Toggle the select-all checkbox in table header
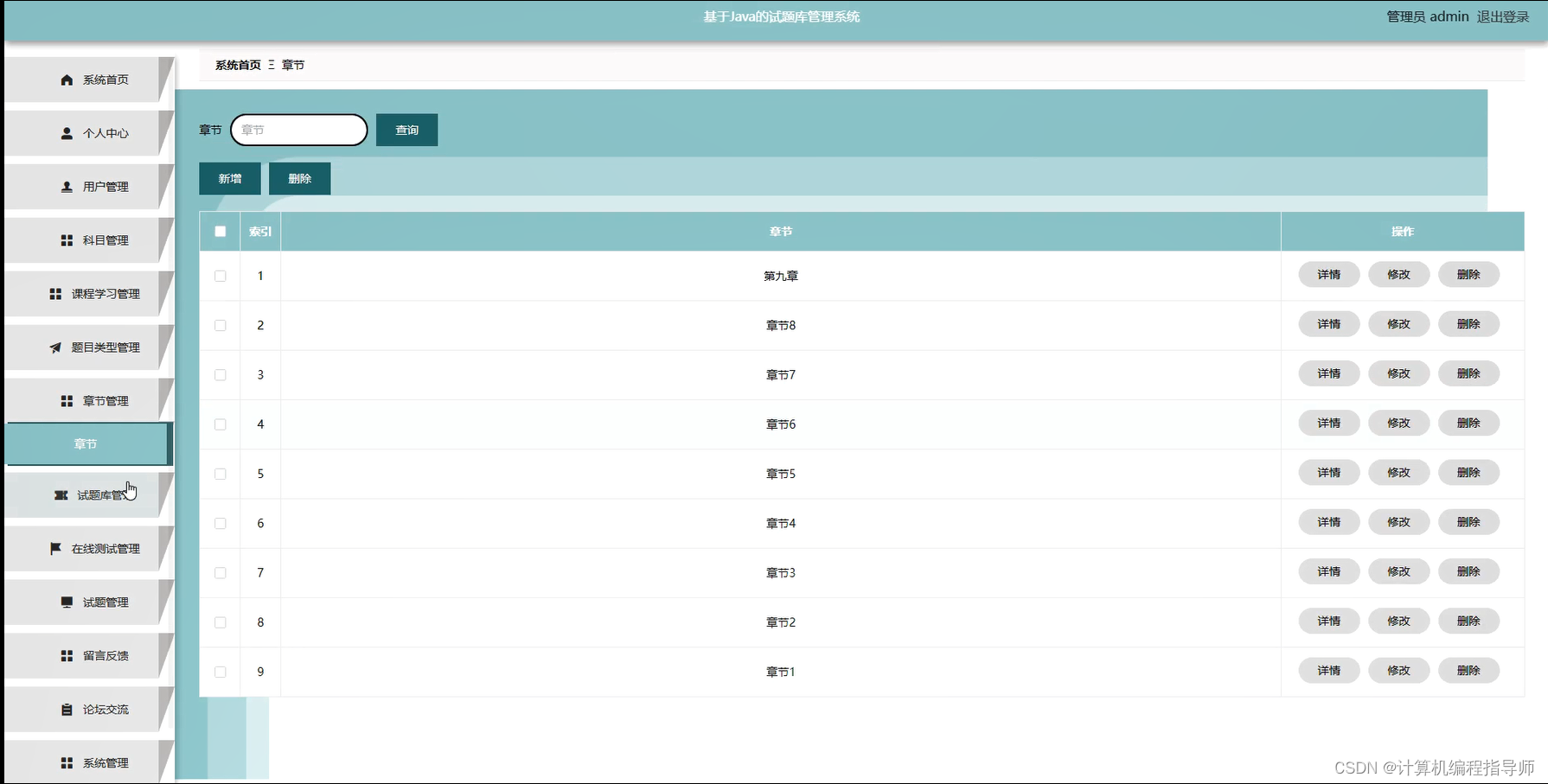 point(221,232)
